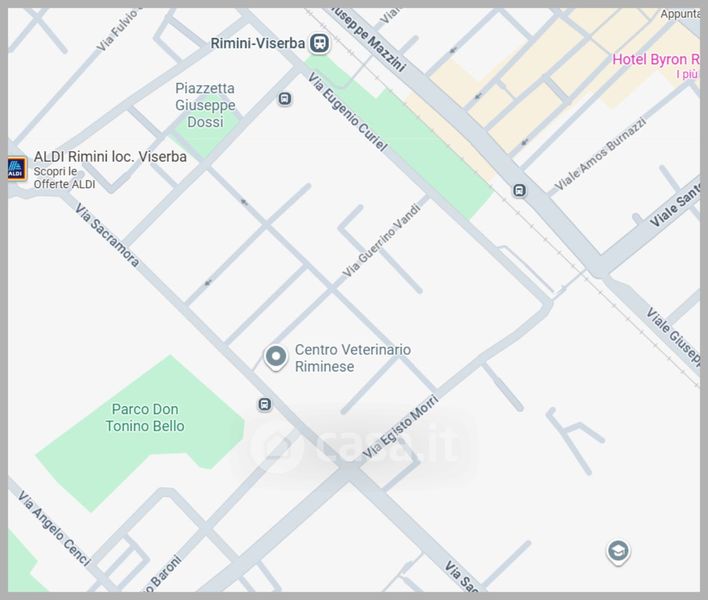Select bus stop icon beside Parco Don Tonino Bello
Viewport: 708px width, 600px height.
click(x=264, y=404)
